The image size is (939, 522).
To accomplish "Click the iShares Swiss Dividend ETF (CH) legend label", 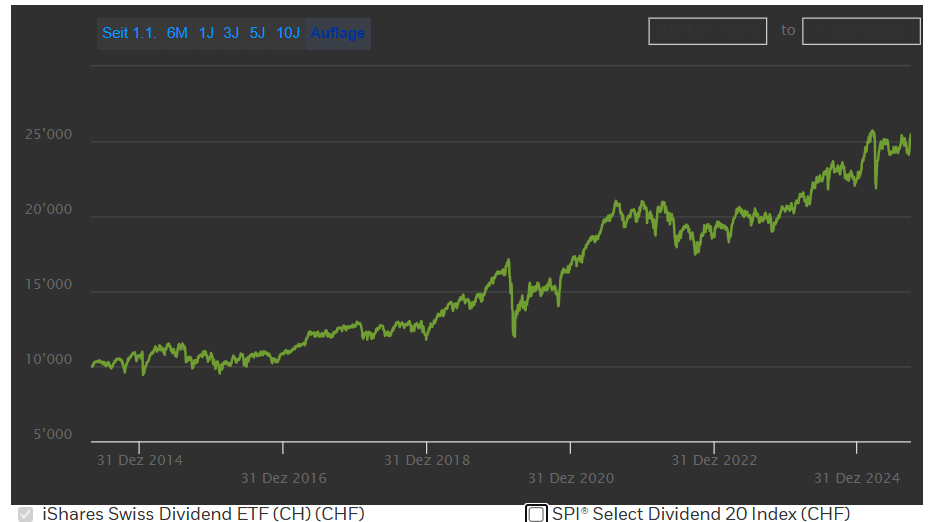I will [203, 514].
